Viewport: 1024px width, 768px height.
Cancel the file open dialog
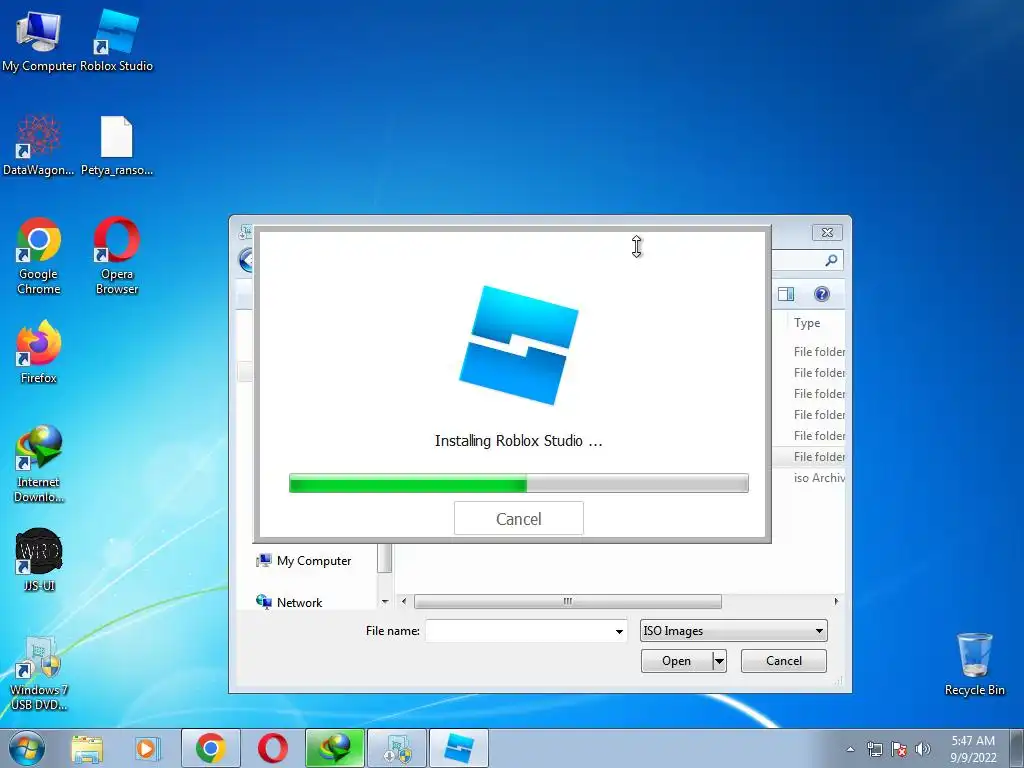pyautogui.click(x=784, y=661)
